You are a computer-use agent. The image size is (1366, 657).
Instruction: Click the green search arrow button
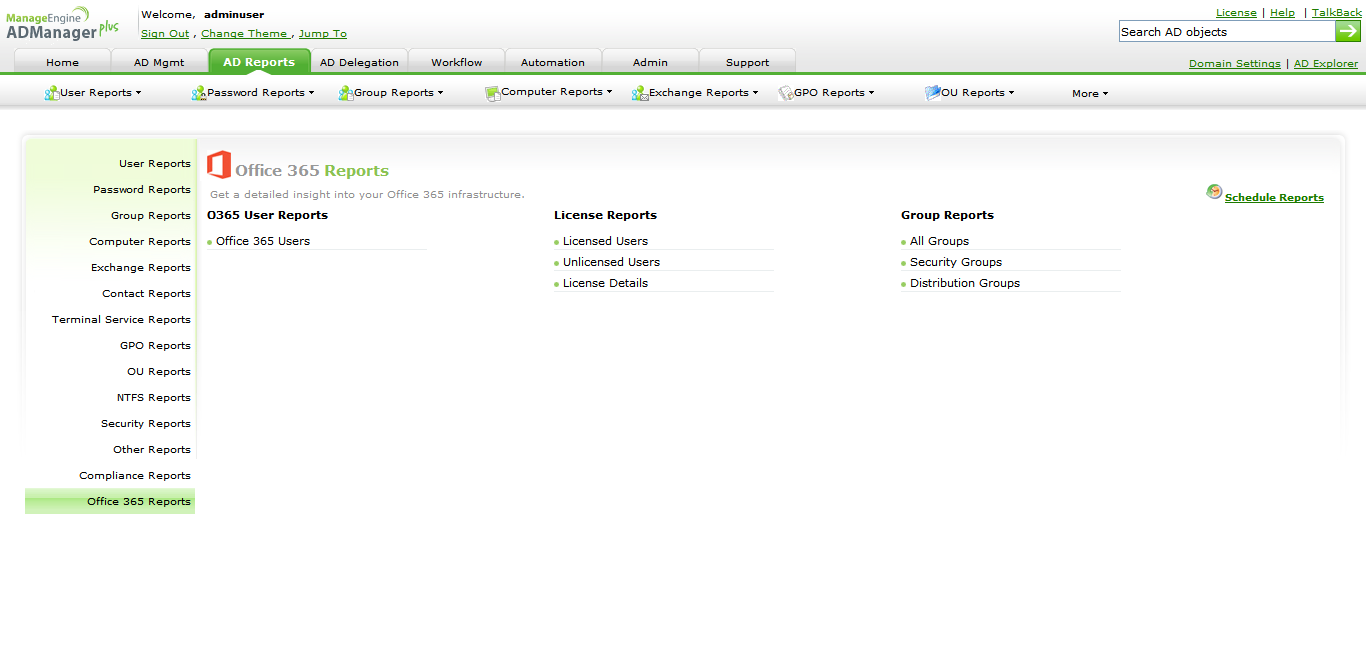pyautogui.click(x=1348, y=31)
